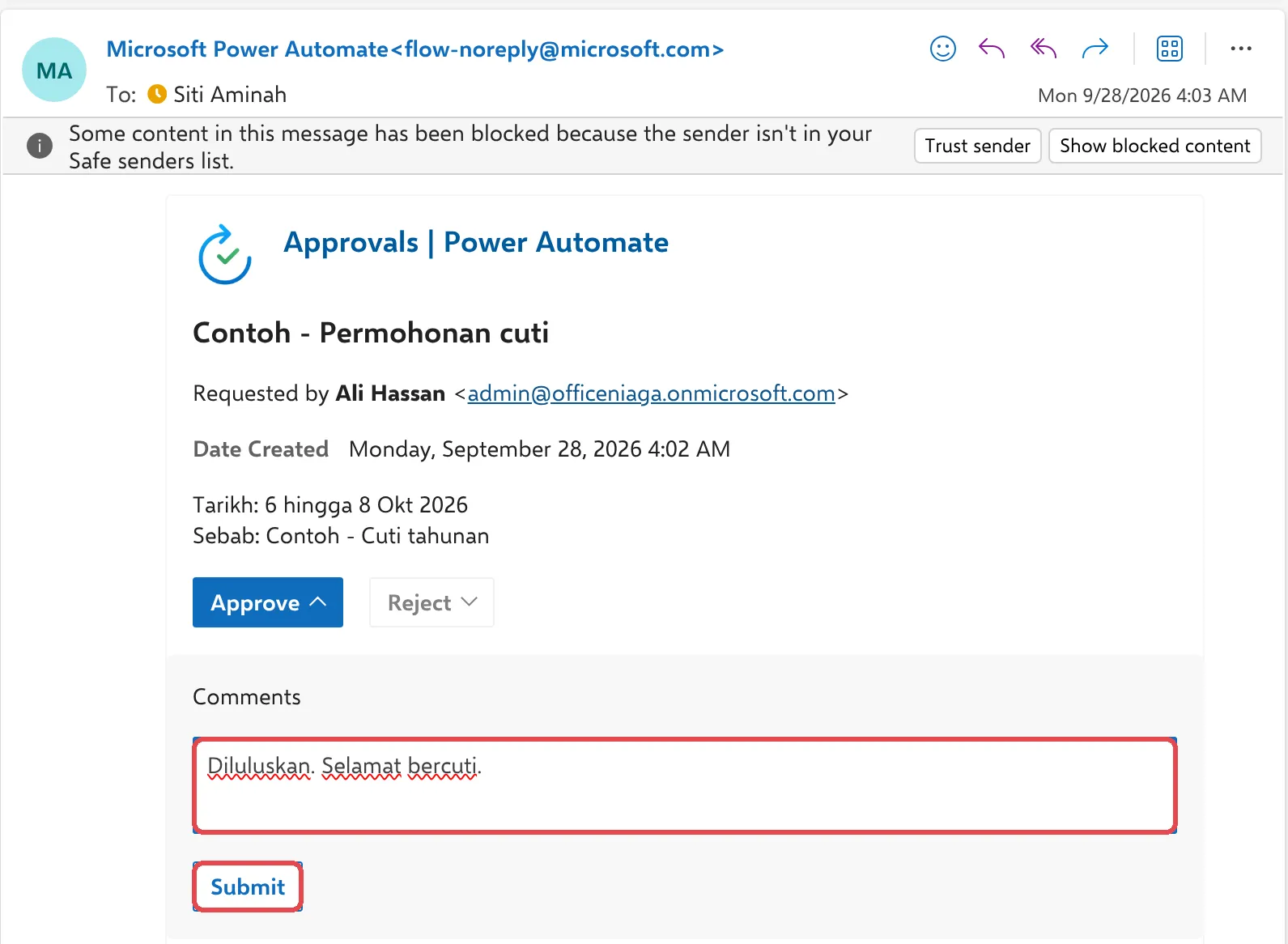Click the date Monday, September 28, 2026 4:02 AM

(539, 449)
